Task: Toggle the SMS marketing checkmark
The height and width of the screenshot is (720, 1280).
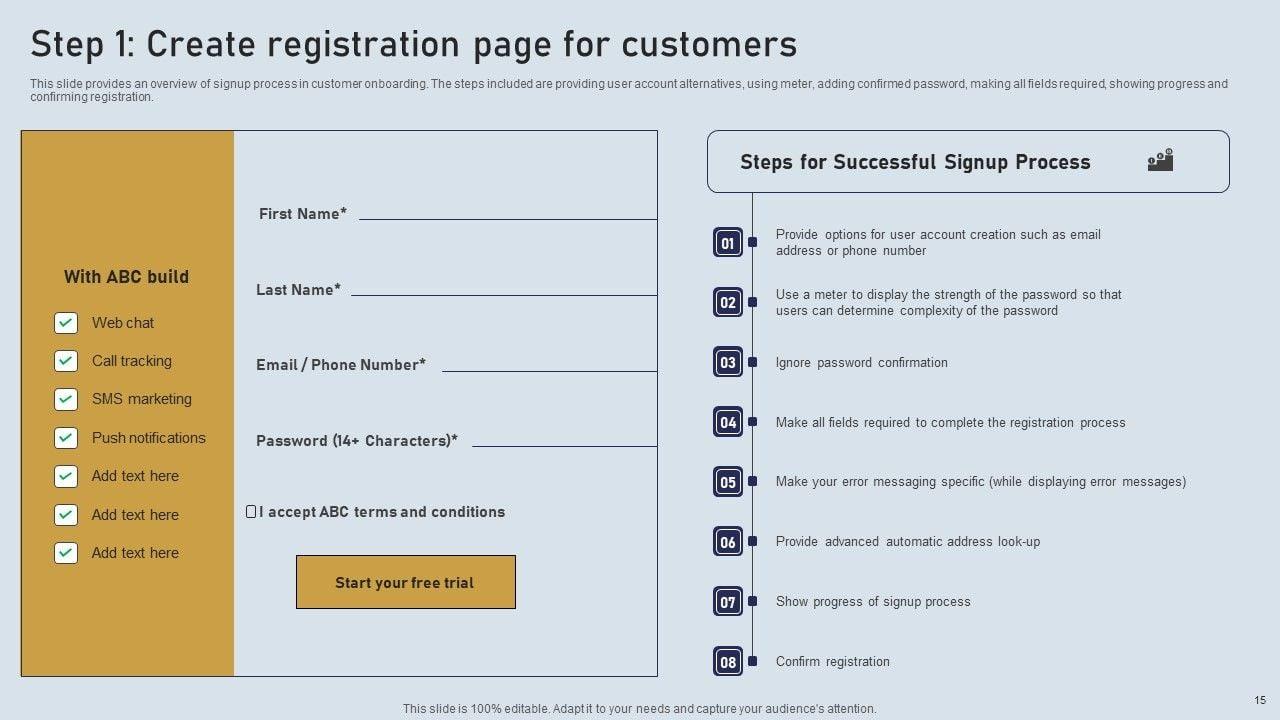Action: (66, 399)
